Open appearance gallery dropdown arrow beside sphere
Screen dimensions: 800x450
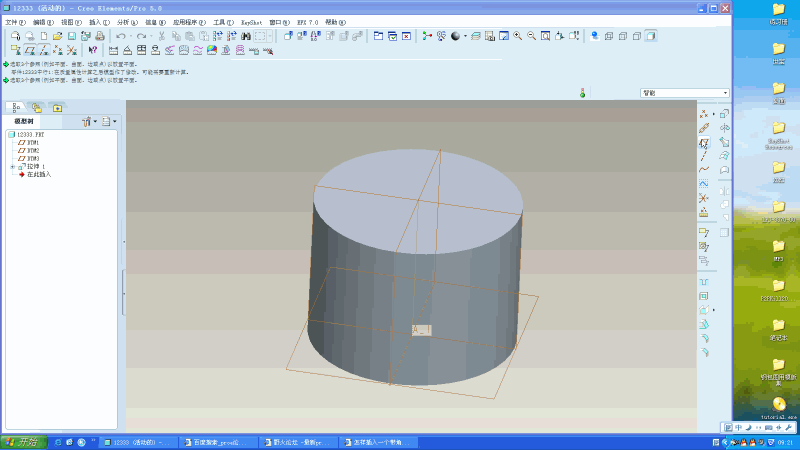click(x=465, y=36)
